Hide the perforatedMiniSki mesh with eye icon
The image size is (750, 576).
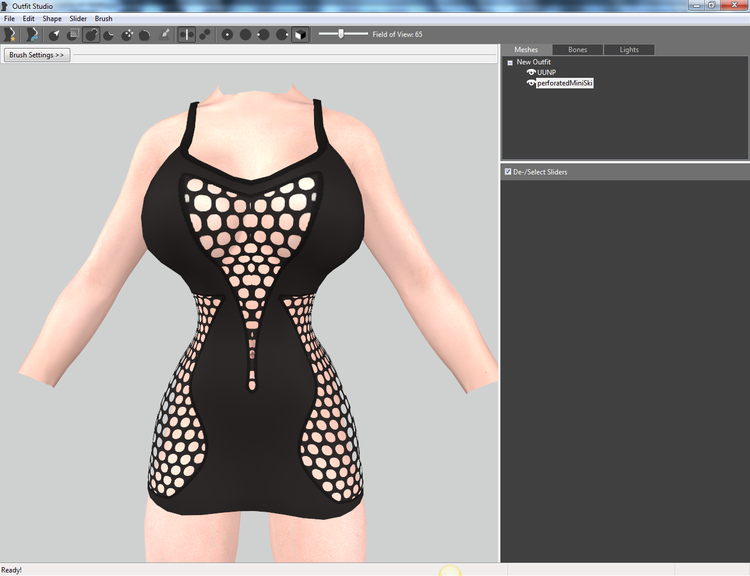(531, 83)
